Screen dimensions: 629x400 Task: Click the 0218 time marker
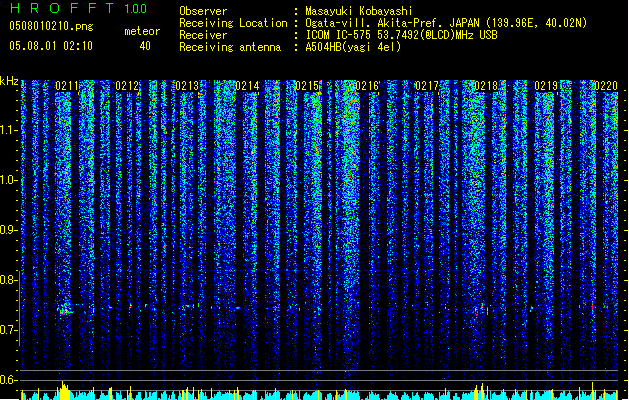point(486,86)
